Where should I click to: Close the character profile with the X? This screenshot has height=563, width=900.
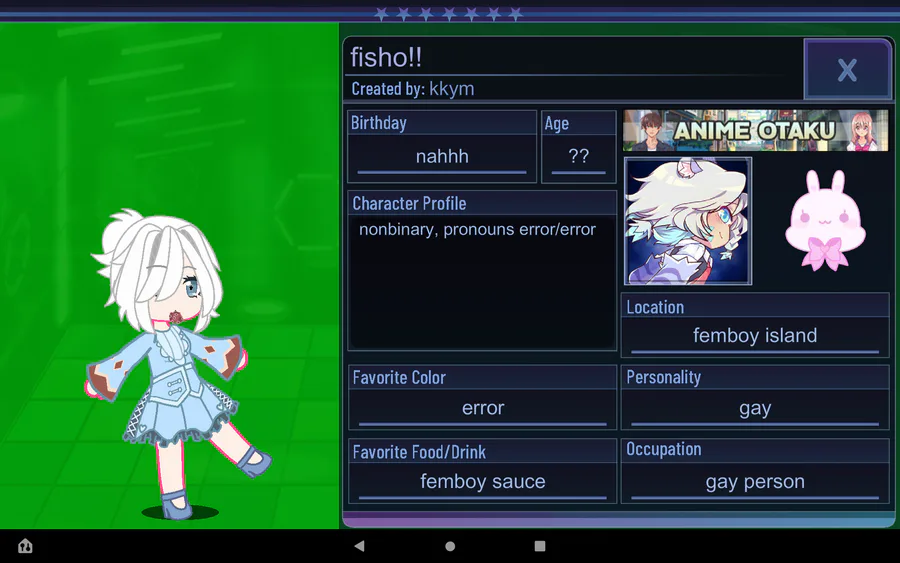(x=847, y=69)
